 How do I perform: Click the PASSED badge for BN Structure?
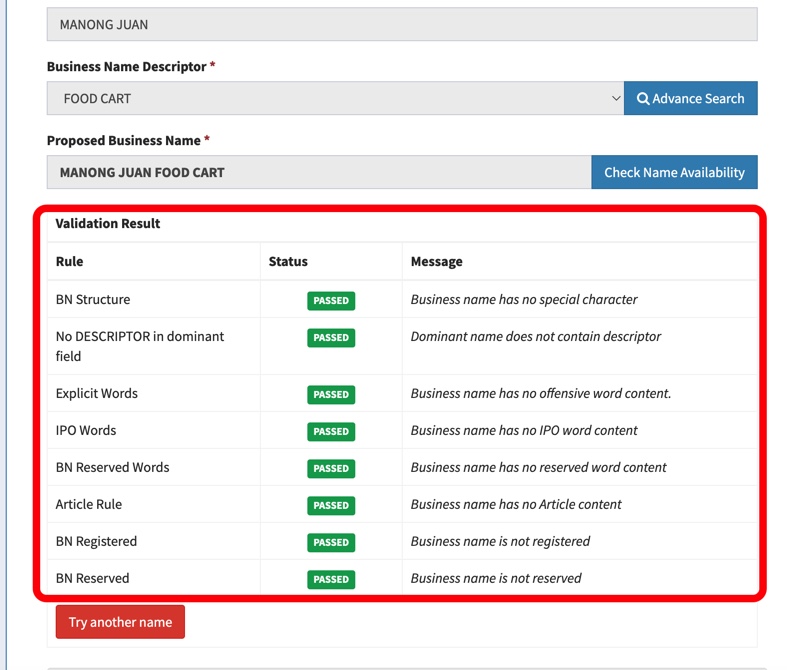[331, 300]
